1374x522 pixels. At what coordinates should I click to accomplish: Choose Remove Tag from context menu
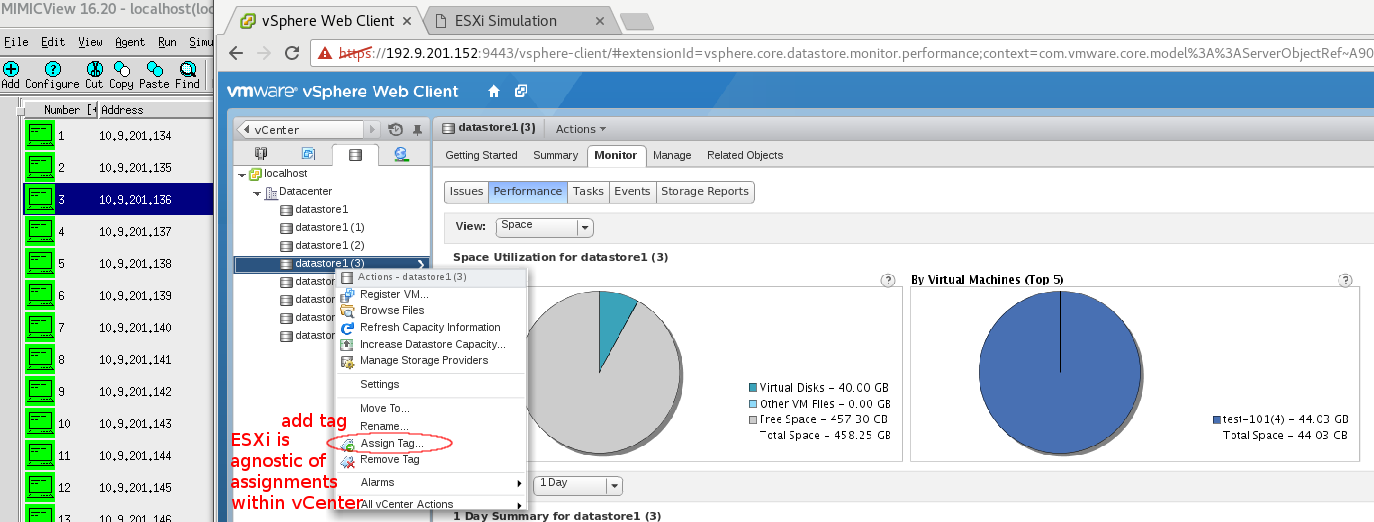[x=389, y=459]
